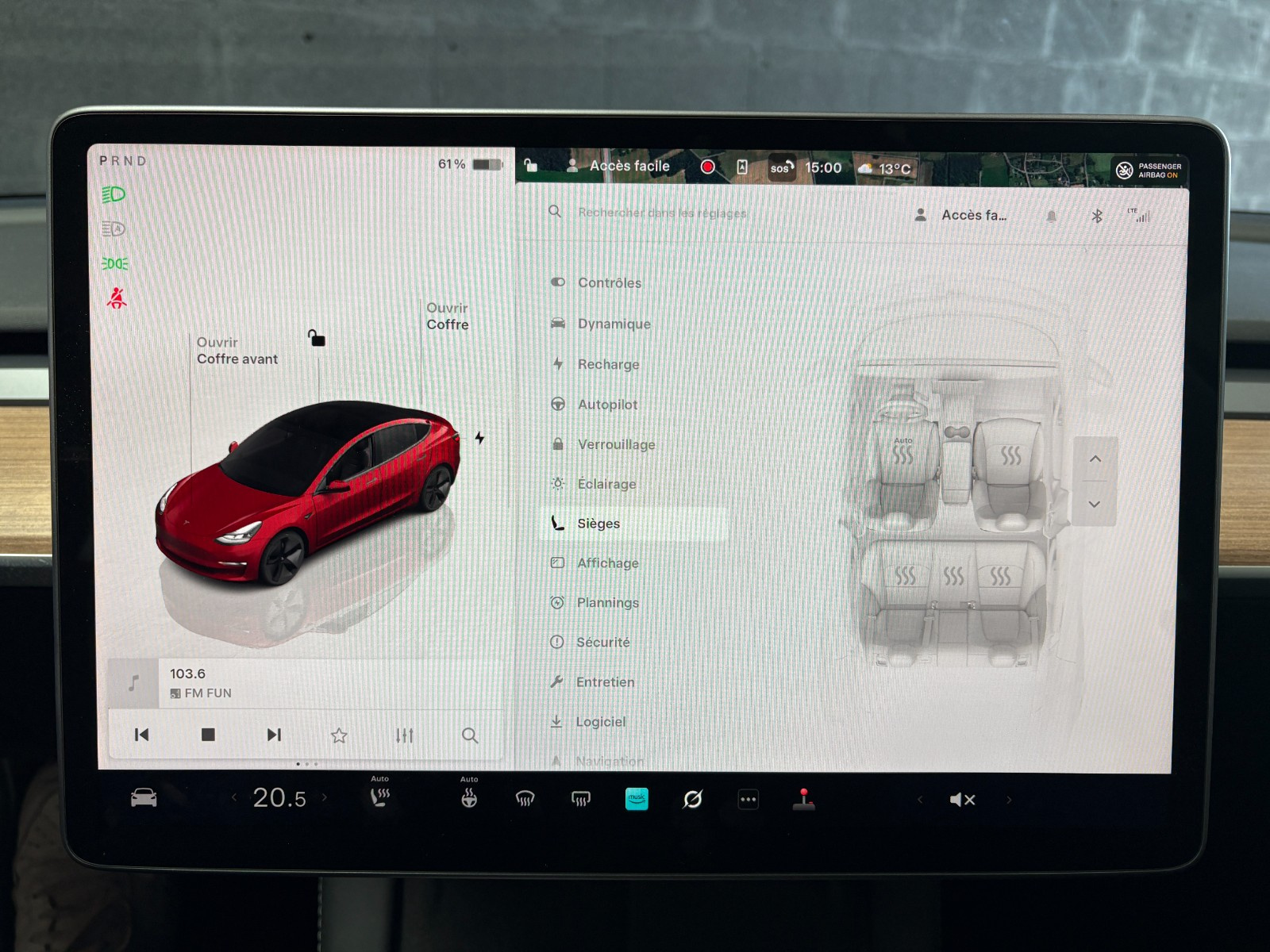Toggle the driver seat heater
This screenshot has height=952, width=1270.
[902, 455]
